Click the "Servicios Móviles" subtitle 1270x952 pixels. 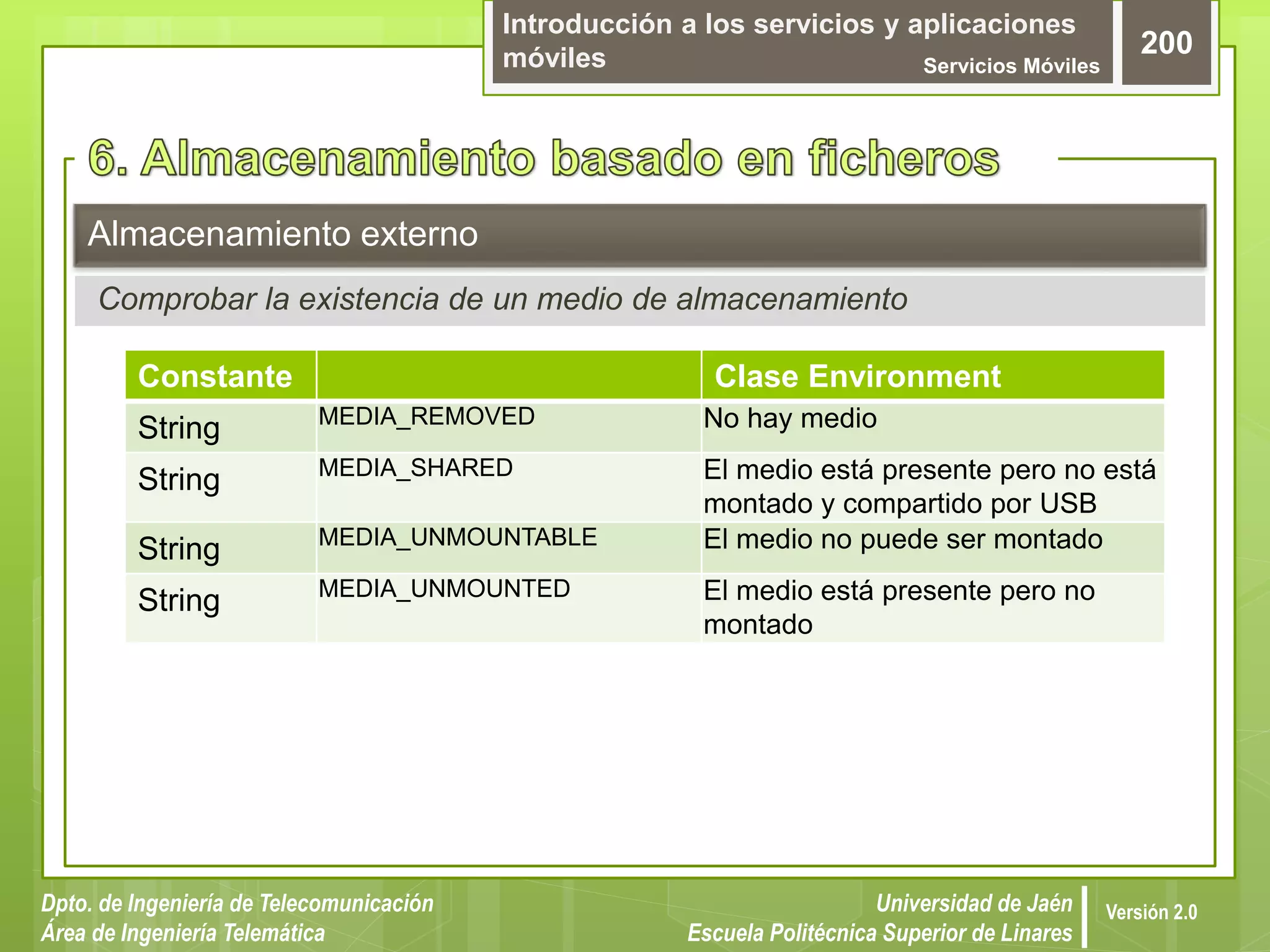(1011, 66)
